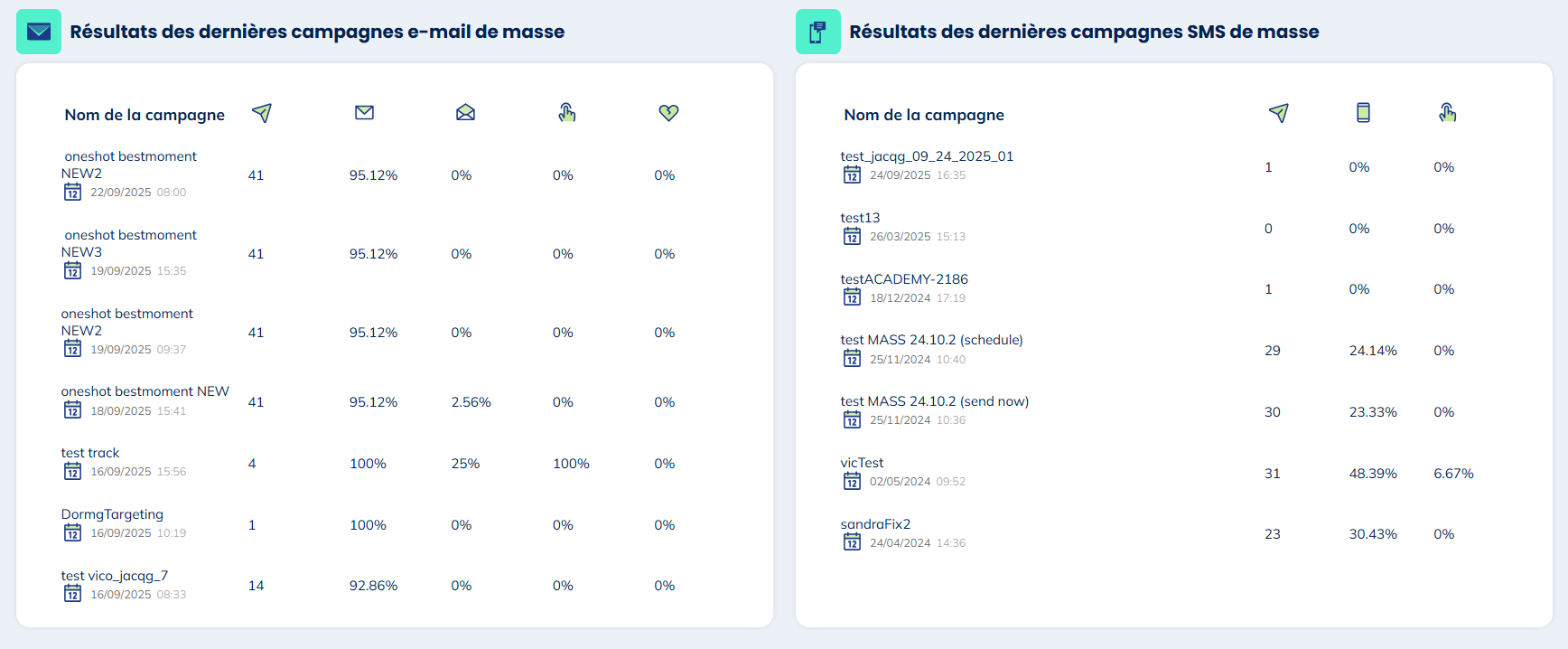Click the sandraFix2 SMS campaign name
Image resolution: width=1568 pixels, height=649 pixels.
click(875, 524)
